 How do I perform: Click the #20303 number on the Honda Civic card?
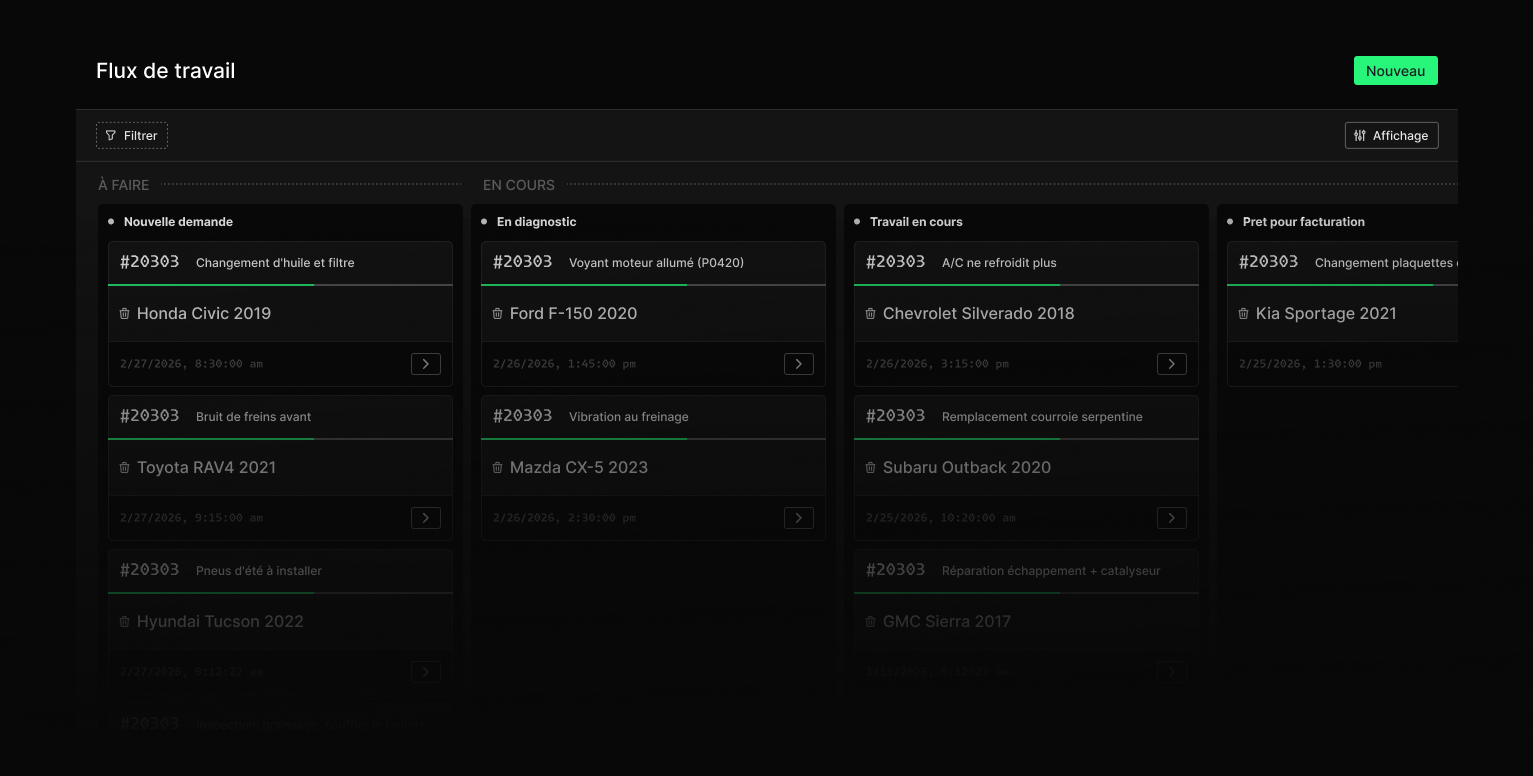tap(150, 262)
